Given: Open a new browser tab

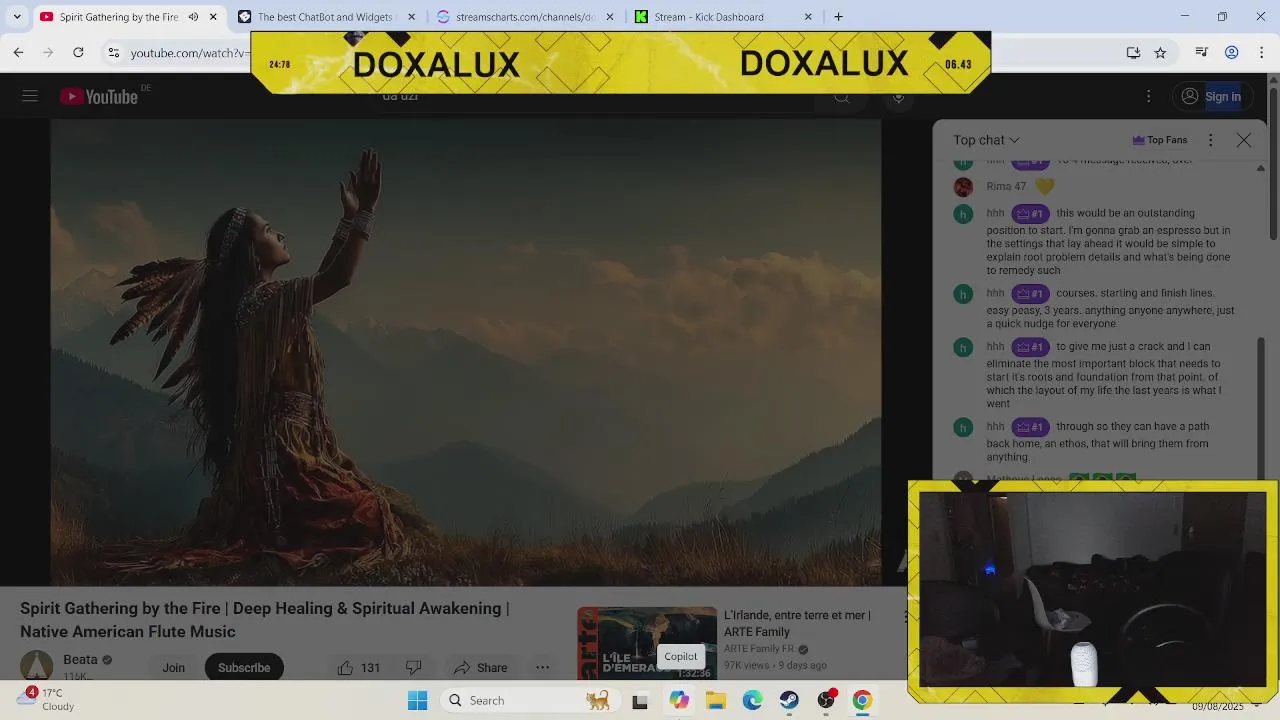Looking at the screenshot, I should pyautogui.click(x=838, y=17).
